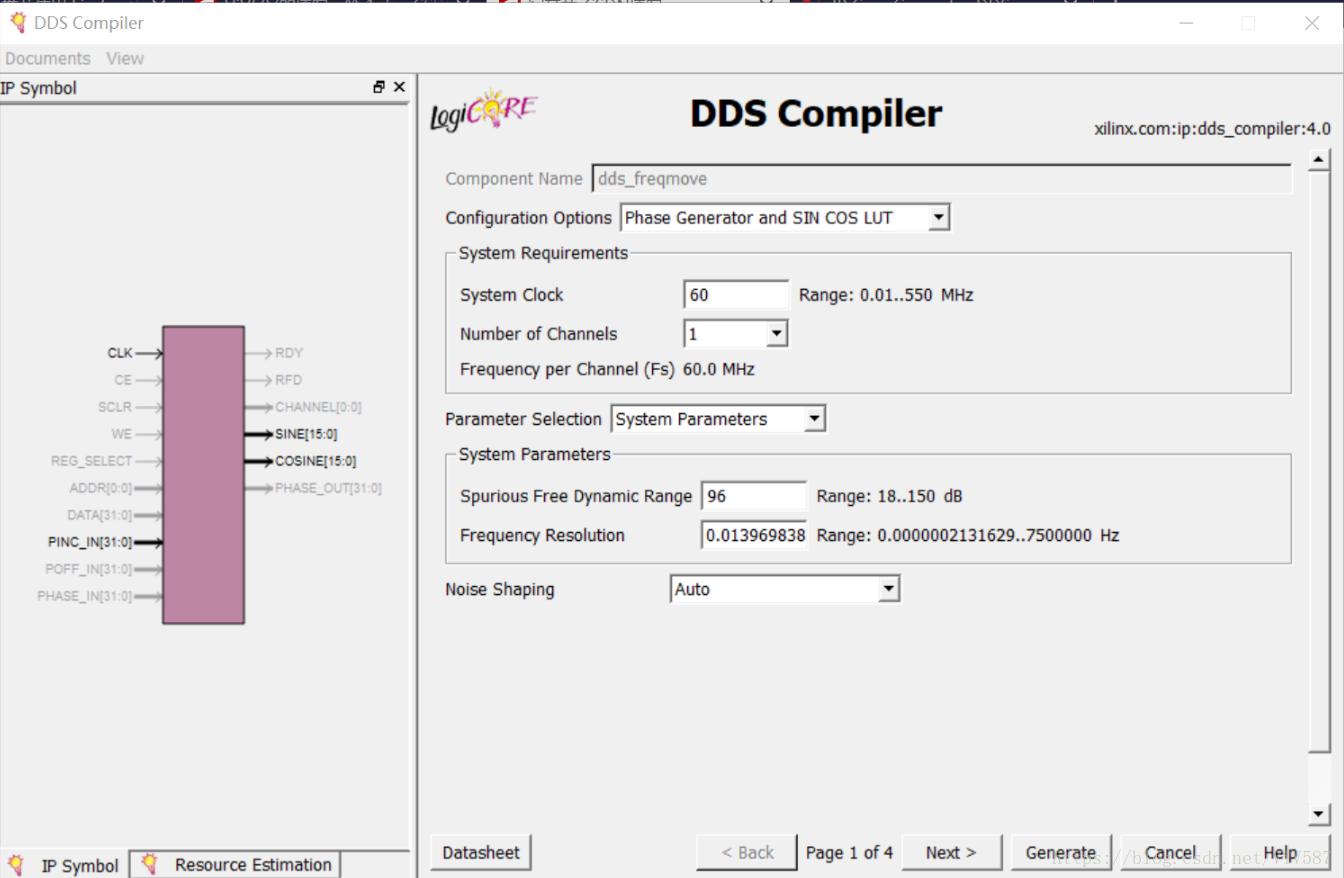Open the View menu
The width and height of the screenshot is (1344, 878).
coord(124,58)
